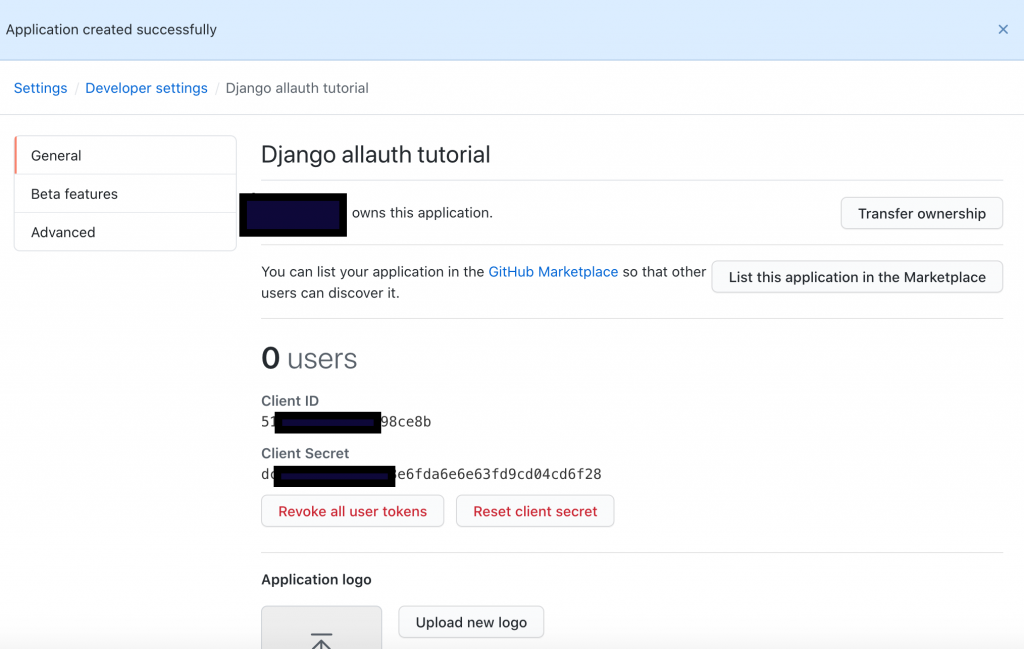This screenshot has height=649, width=1024.
Task: Click List this application in the Marketplace
Action: [857, 277]
